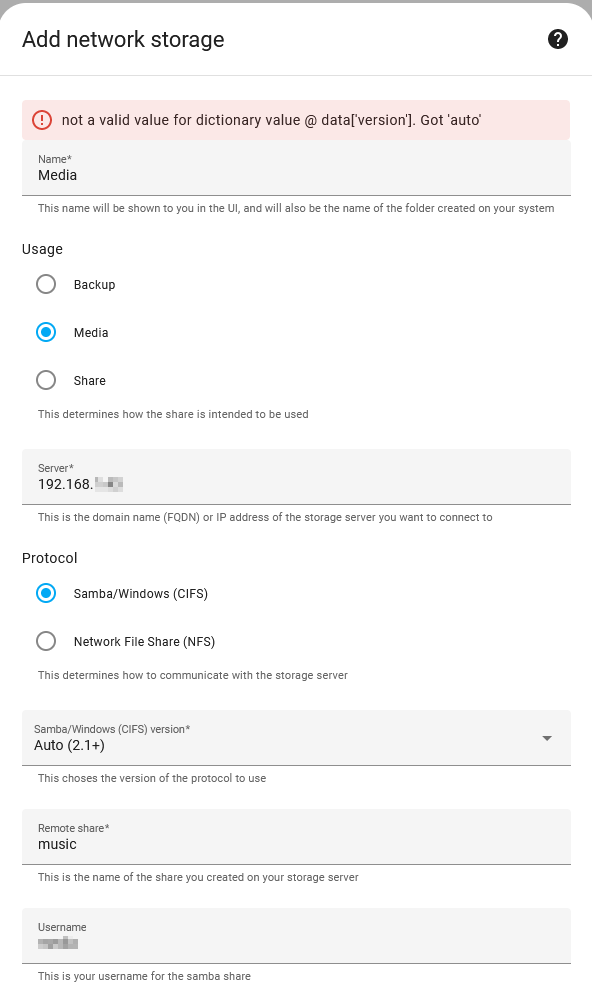
Task: Click the version error message banner
Action: [296, 119]
